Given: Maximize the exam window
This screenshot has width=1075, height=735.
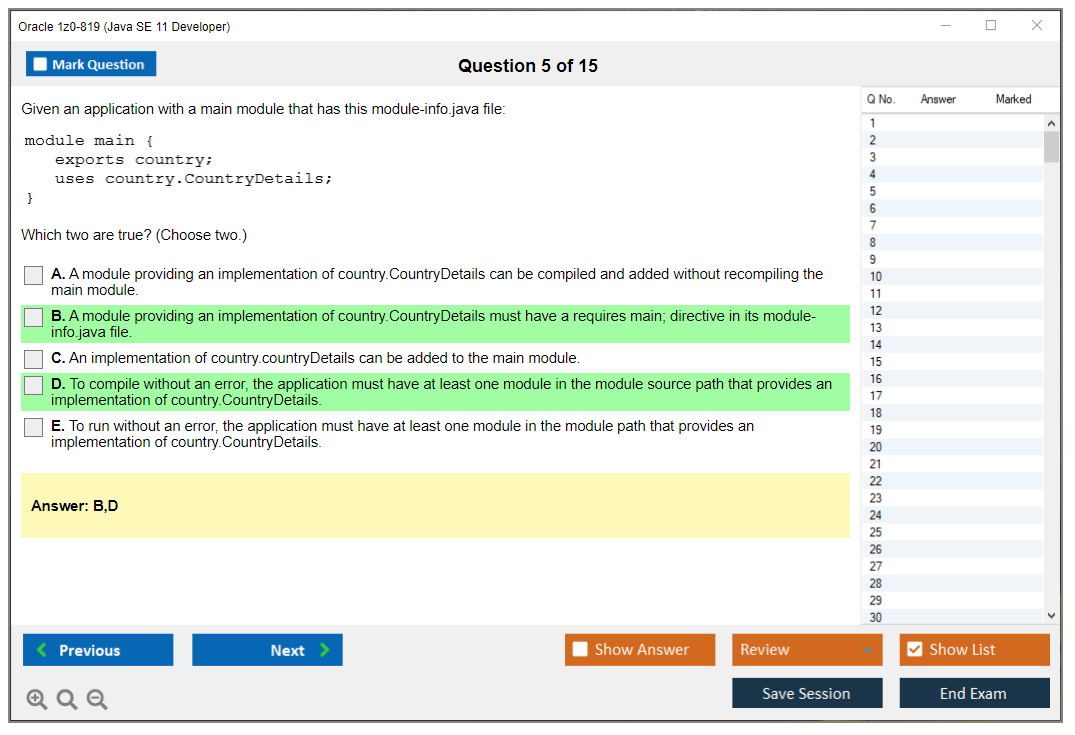Looking at the screenshot, I should [991, 26].
